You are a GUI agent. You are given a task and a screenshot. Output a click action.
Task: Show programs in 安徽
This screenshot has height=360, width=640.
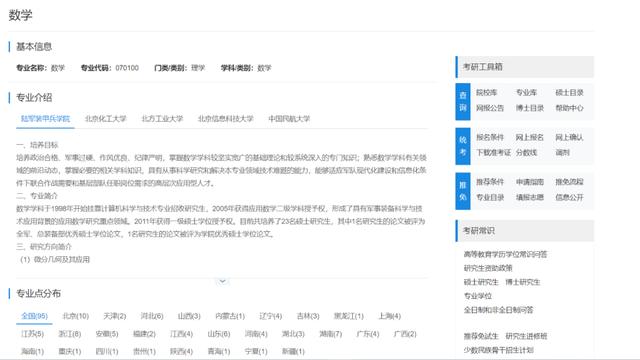[x=107, y=334]
